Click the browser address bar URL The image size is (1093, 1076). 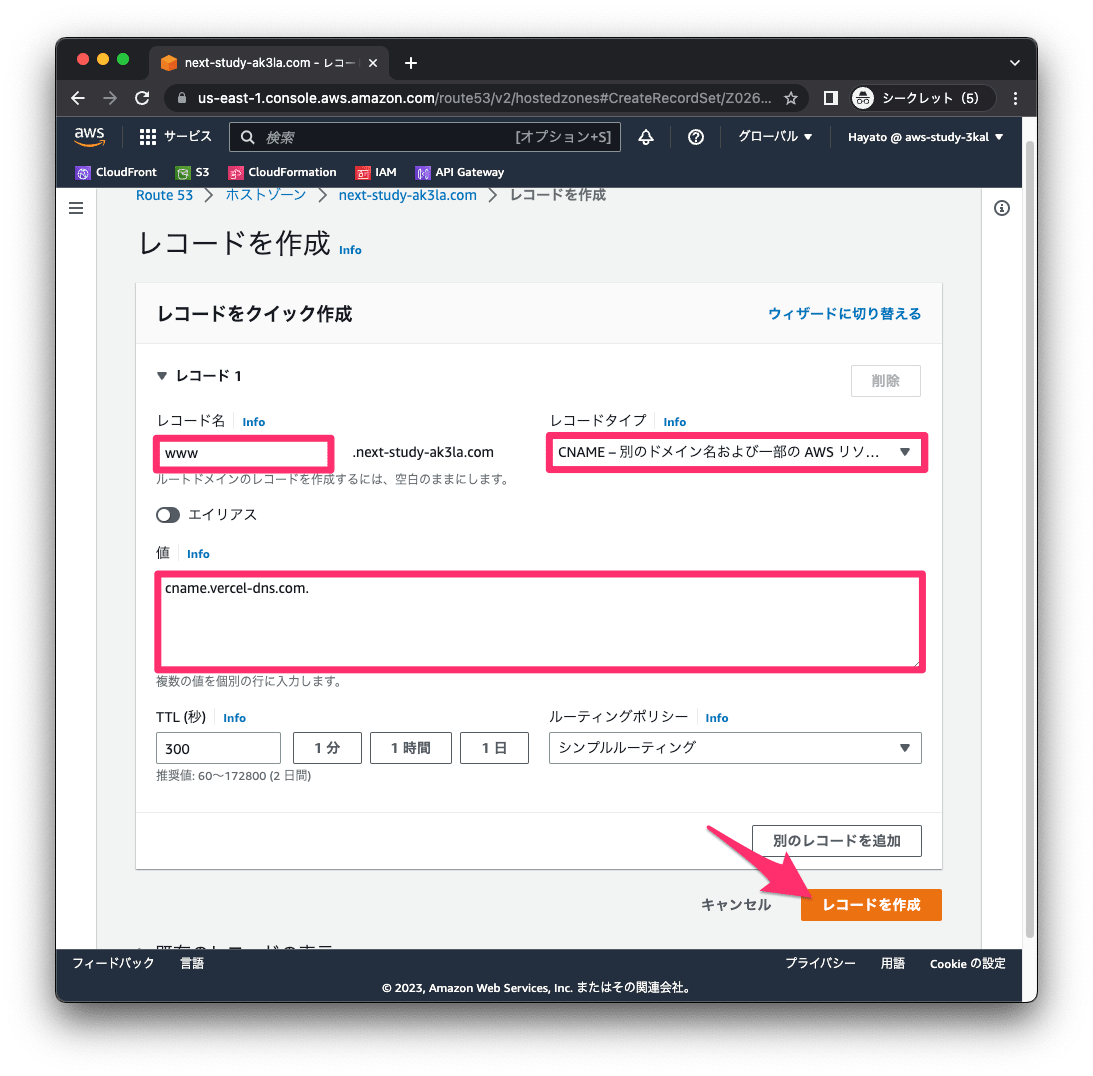484,98
